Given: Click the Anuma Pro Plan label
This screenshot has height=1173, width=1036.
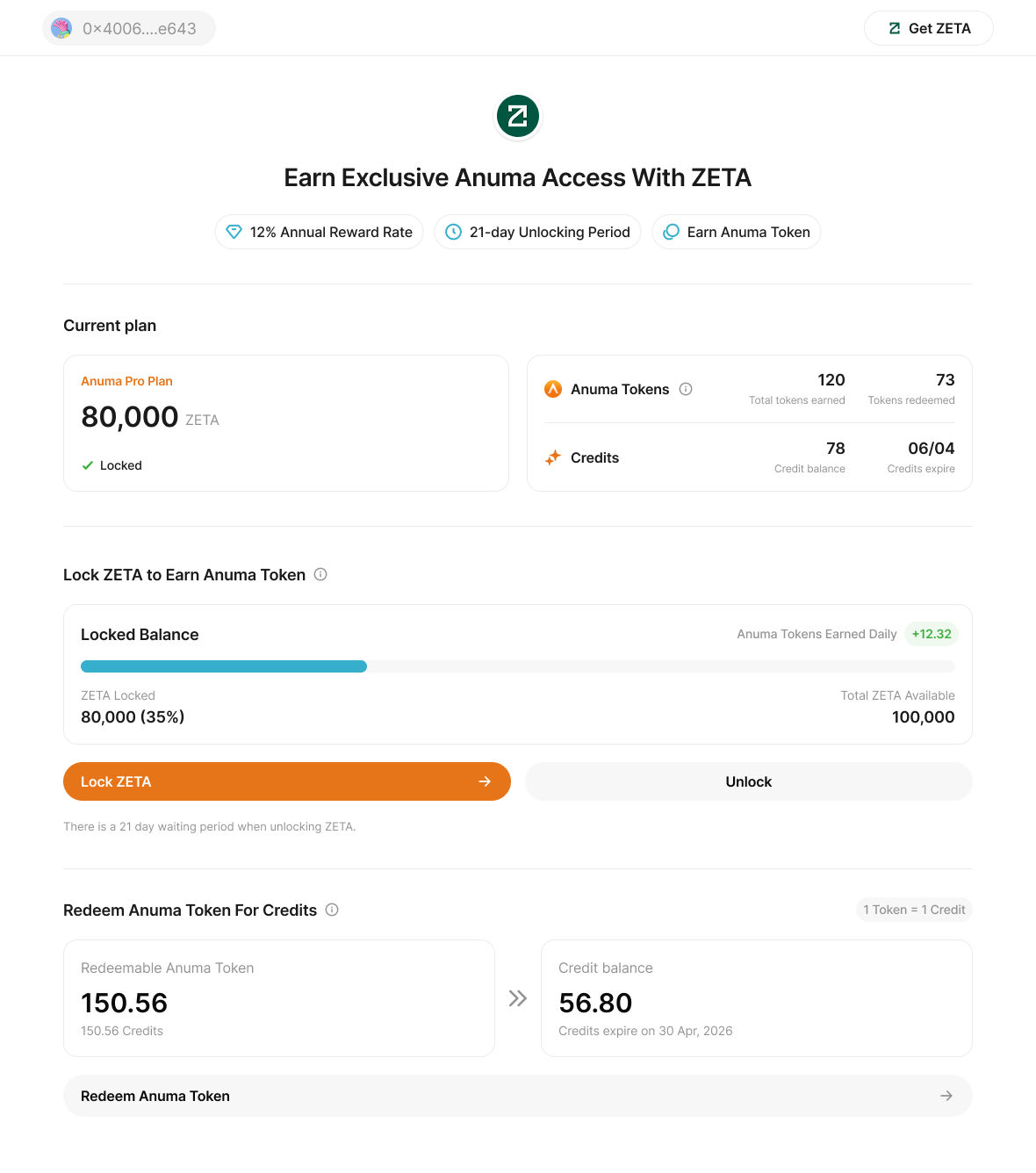Looking at the screenshot, I should [126, 381].
